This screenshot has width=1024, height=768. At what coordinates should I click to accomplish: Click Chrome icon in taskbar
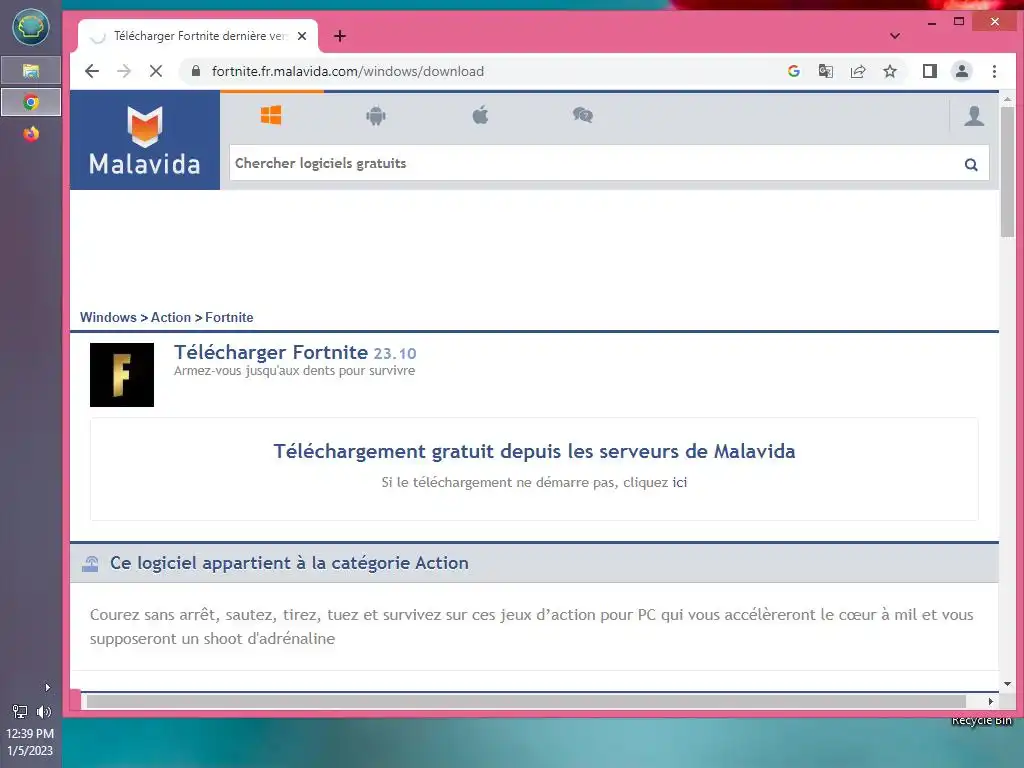click(x=31, y=102)
